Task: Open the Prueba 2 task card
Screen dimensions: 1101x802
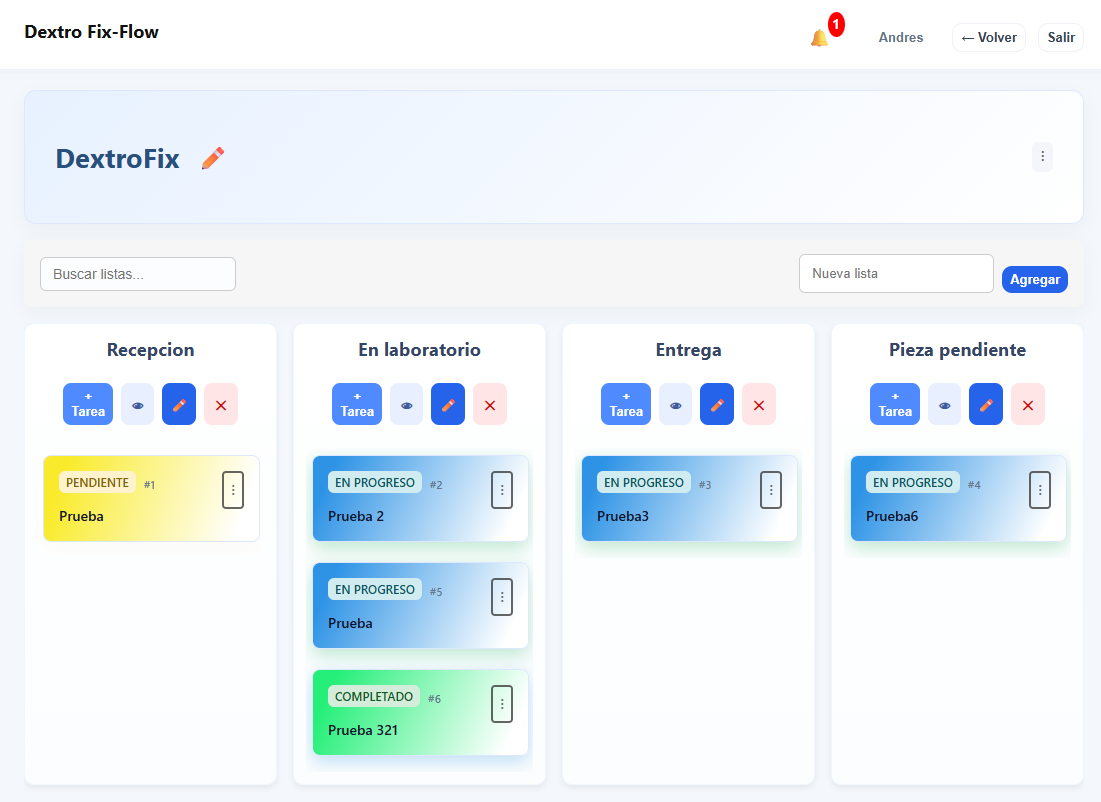Action: pyautogui.click(x=421, y=499)
